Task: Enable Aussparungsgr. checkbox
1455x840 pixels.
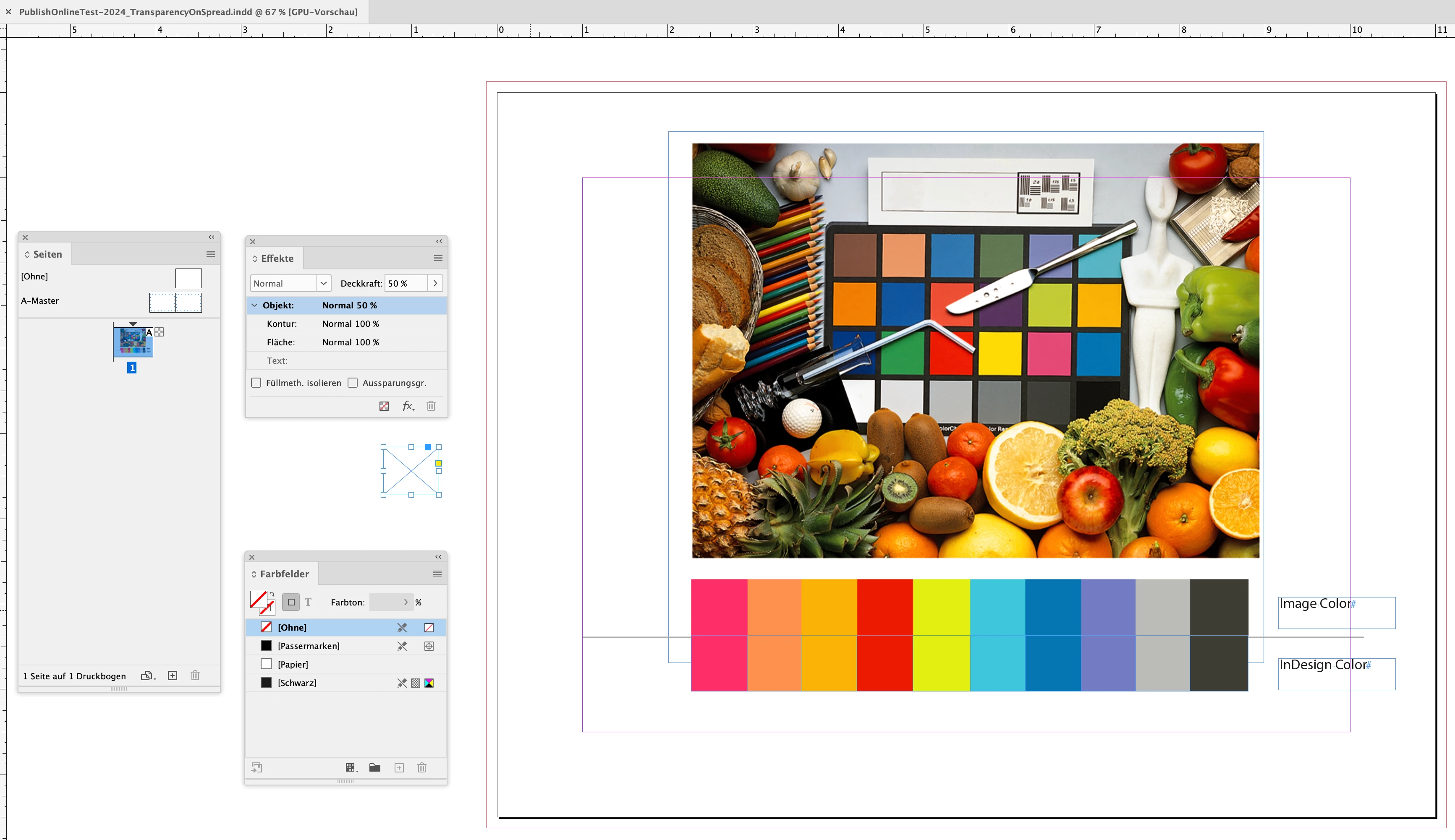Action: [x=353, y=383]
